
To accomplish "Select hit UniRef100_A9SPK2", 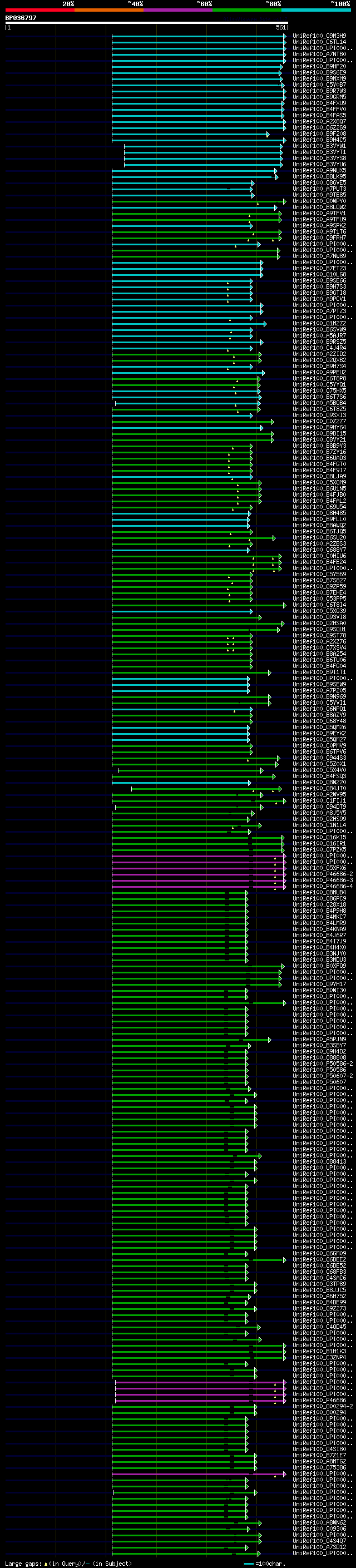I will pos(319,225).
